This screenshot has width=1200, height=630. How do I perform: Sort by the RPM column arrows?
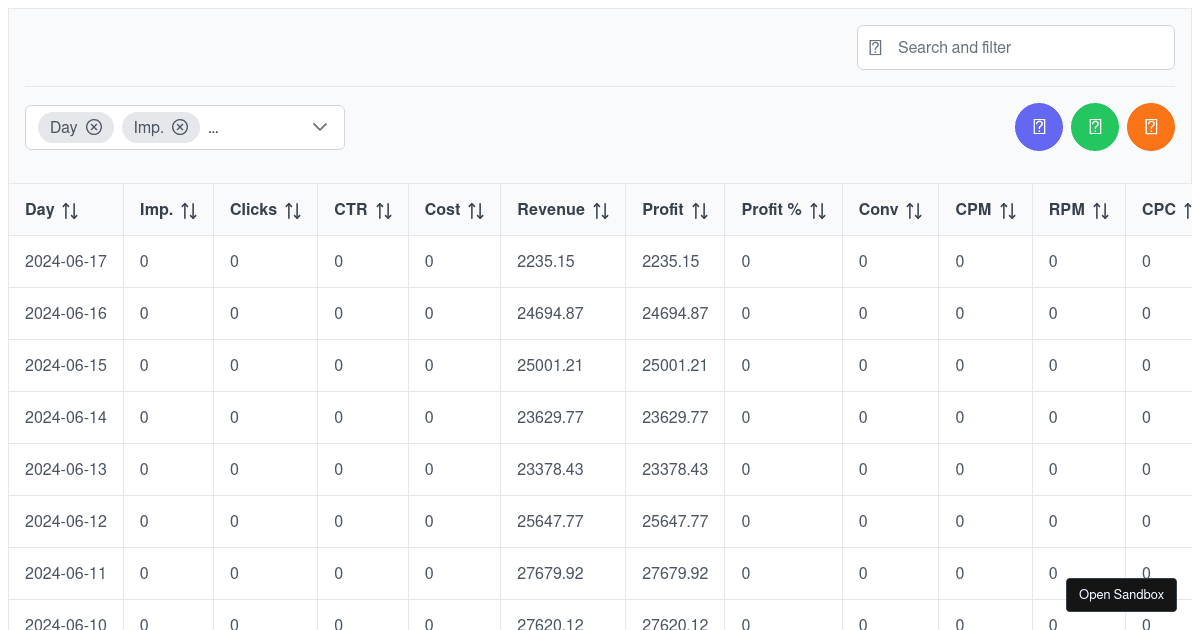coord(1102,209)
